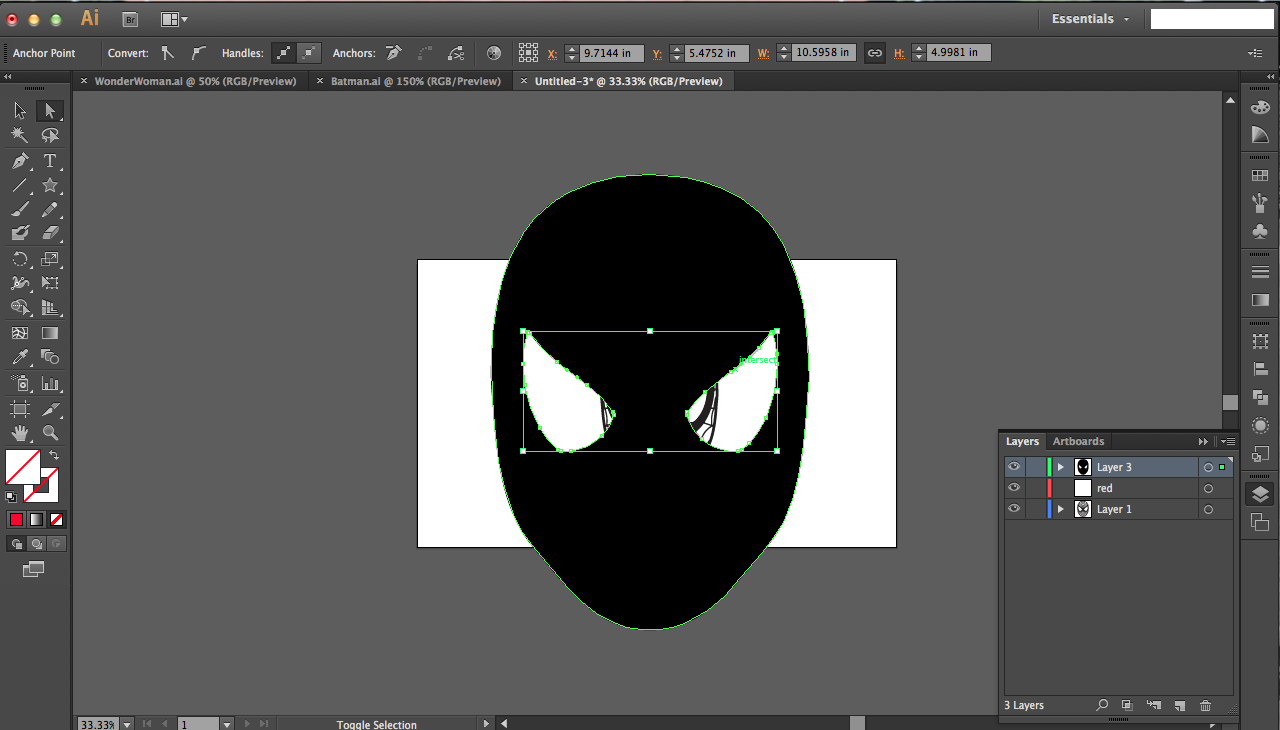Open the Arrange Documents dropdown
The image size is (1280, 730).
(x=174, y=19)
